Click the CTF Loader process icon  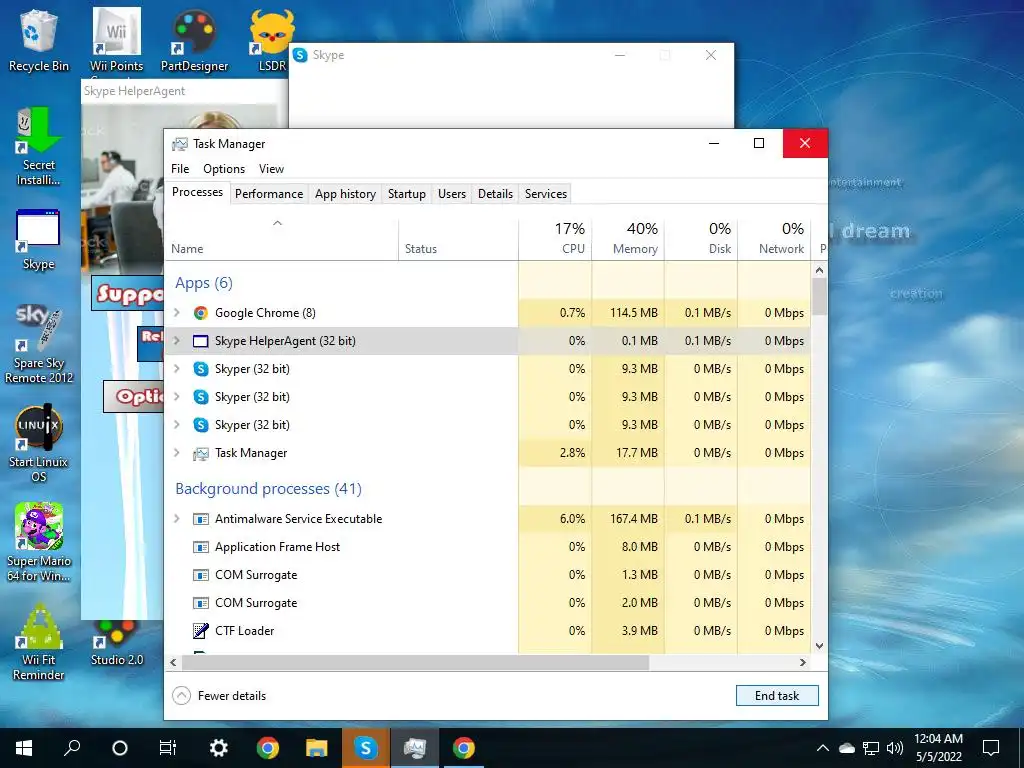(x=200, y=631)
